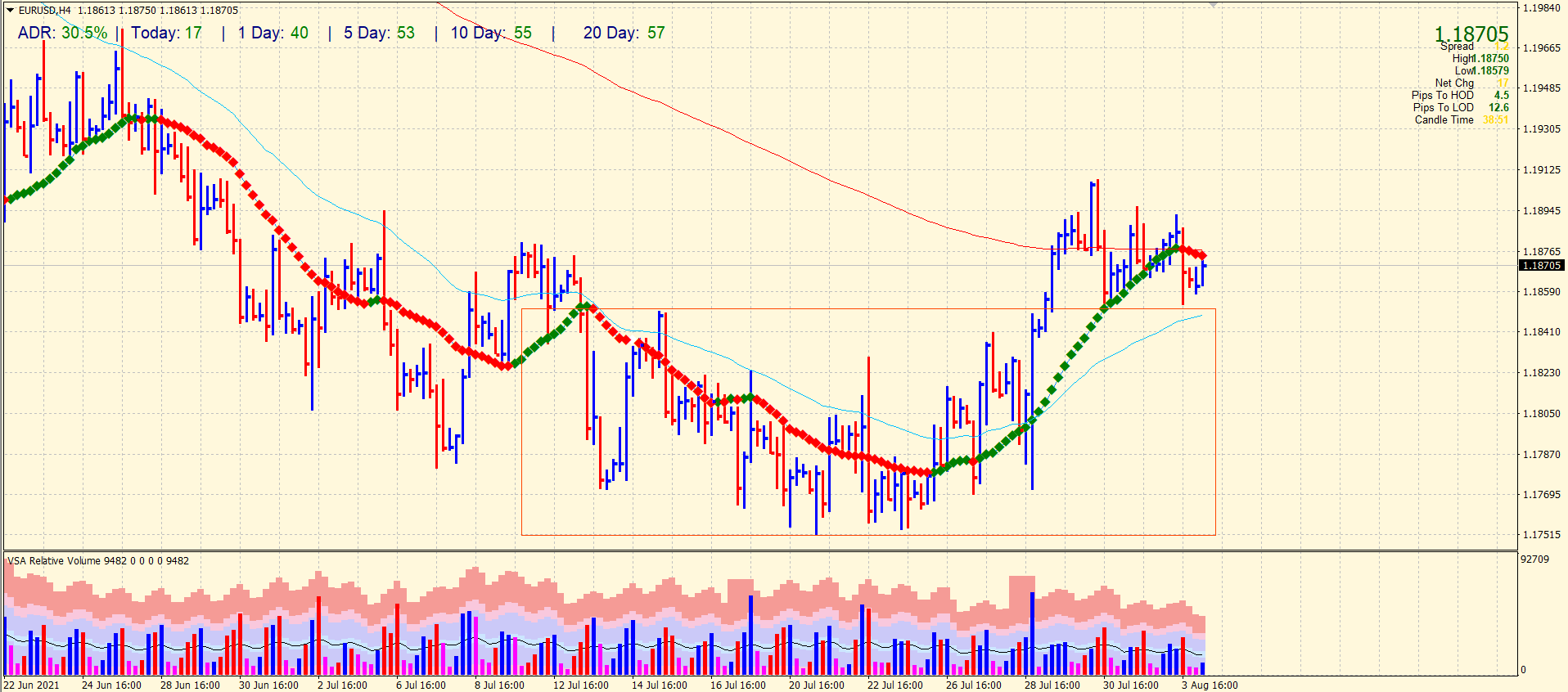Click the Candle Time countdown row
This screenshot has width=1568, height=692.
tap(1462, 119)
